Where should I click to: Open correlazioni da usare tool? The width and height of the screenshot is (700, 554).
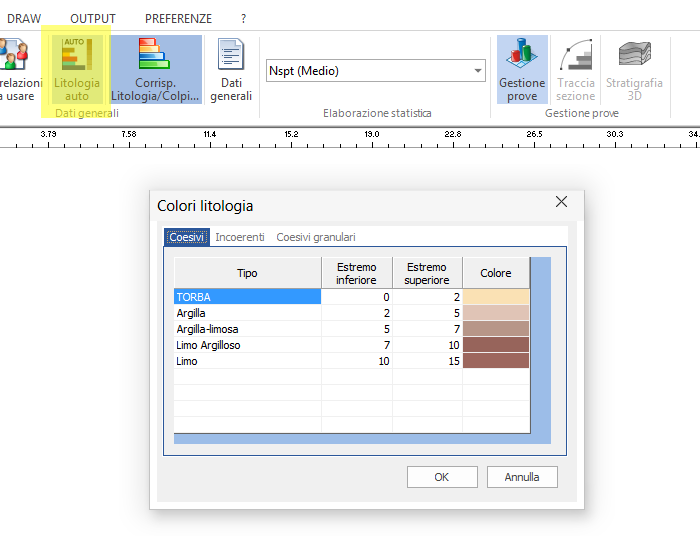point(20,70)
